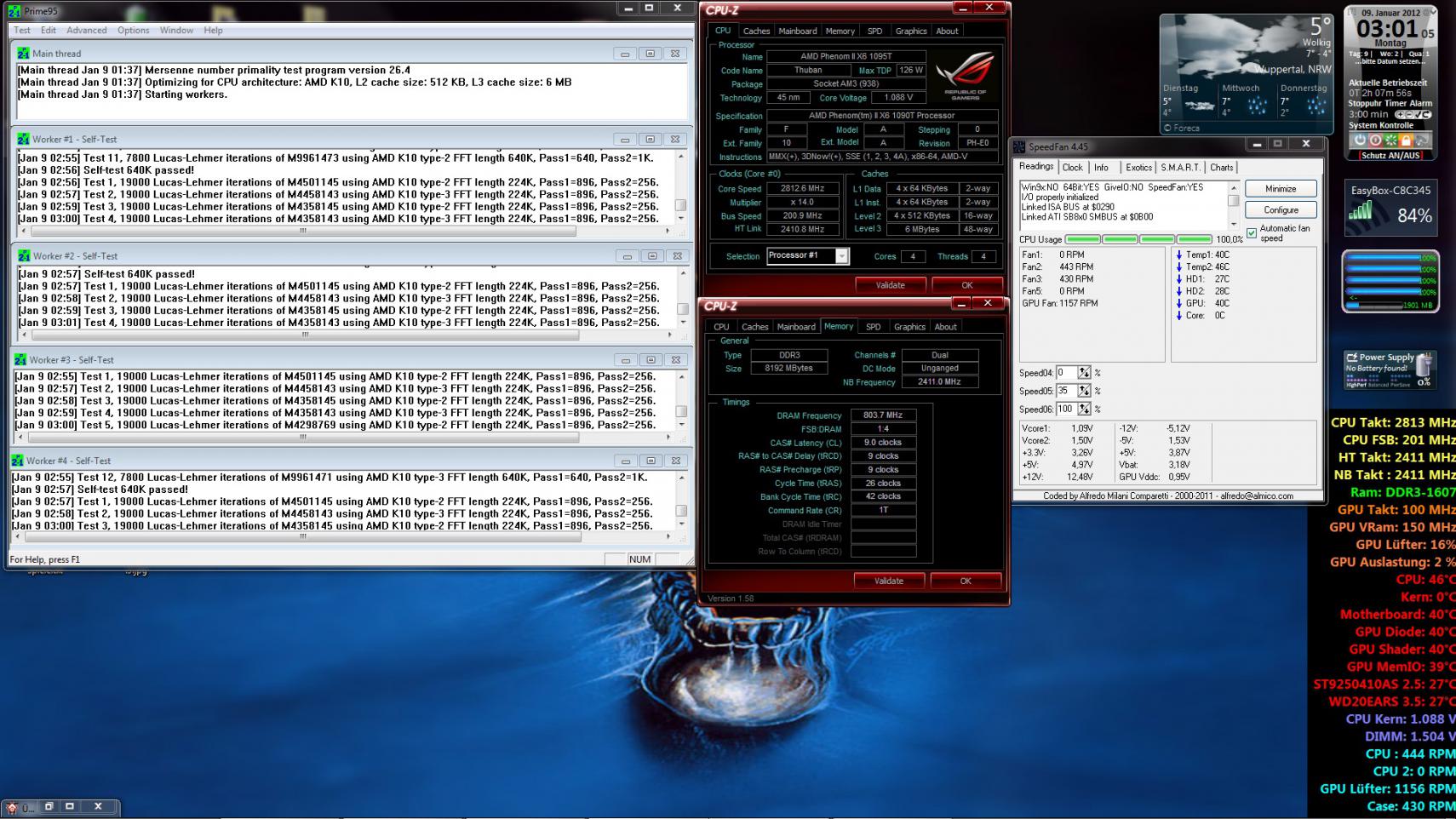The image size is (1456, 819).
Task: Click "...bitte Datum setzen..." in clock gadget
Action: (x=1390, y=61)
